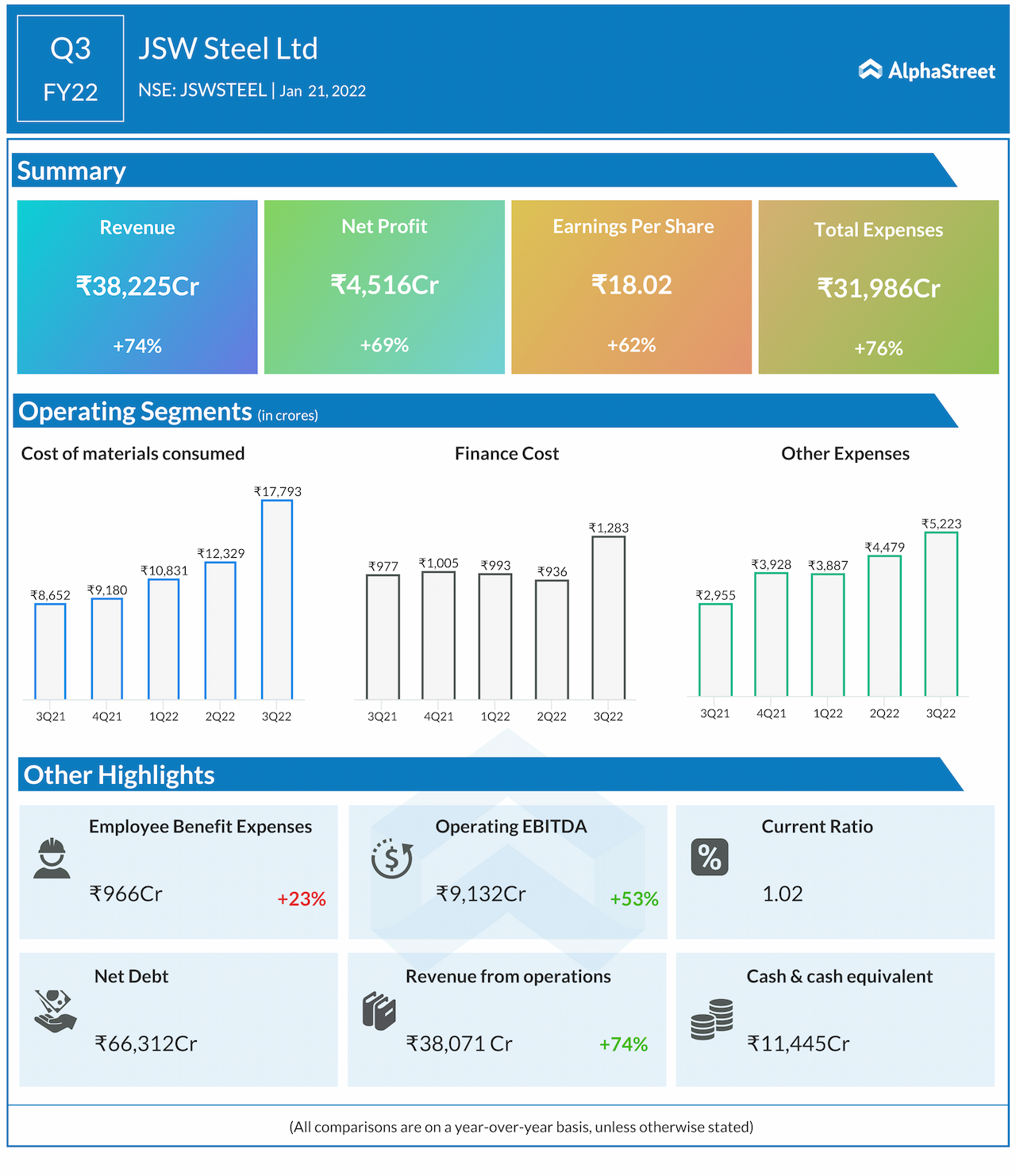Click the NSE: JSWSTEEL ticker text
The width and height of the screenshot is (1016, 1176).
[202, 90]
